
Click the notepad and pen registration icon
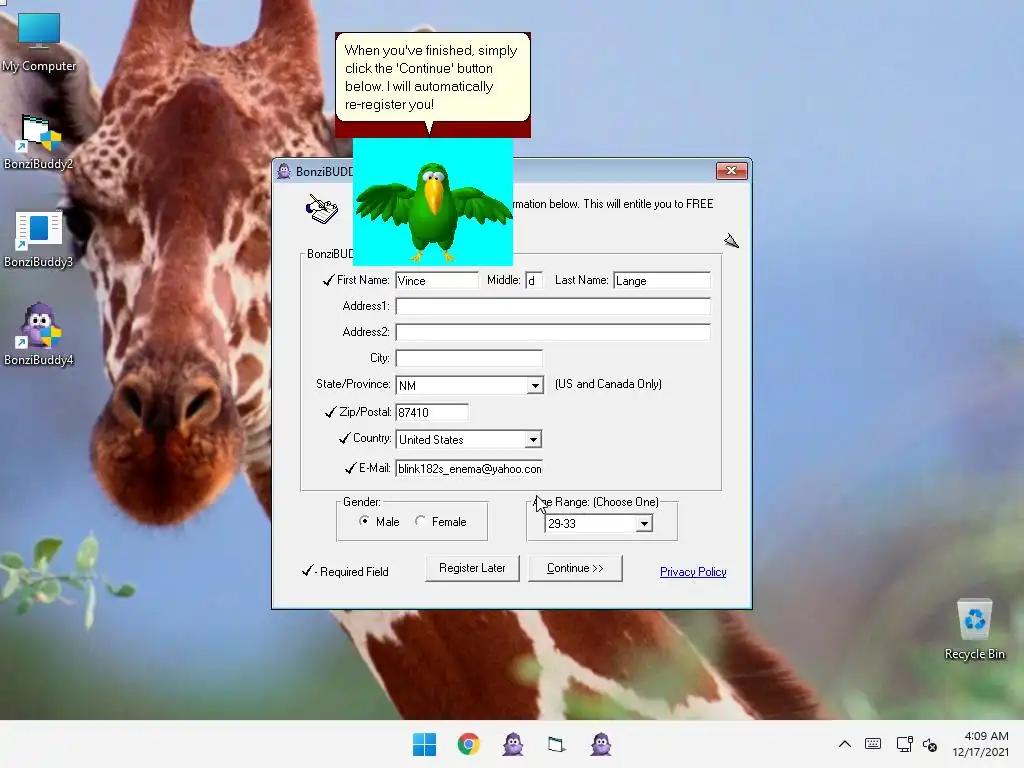pos(322,209)
